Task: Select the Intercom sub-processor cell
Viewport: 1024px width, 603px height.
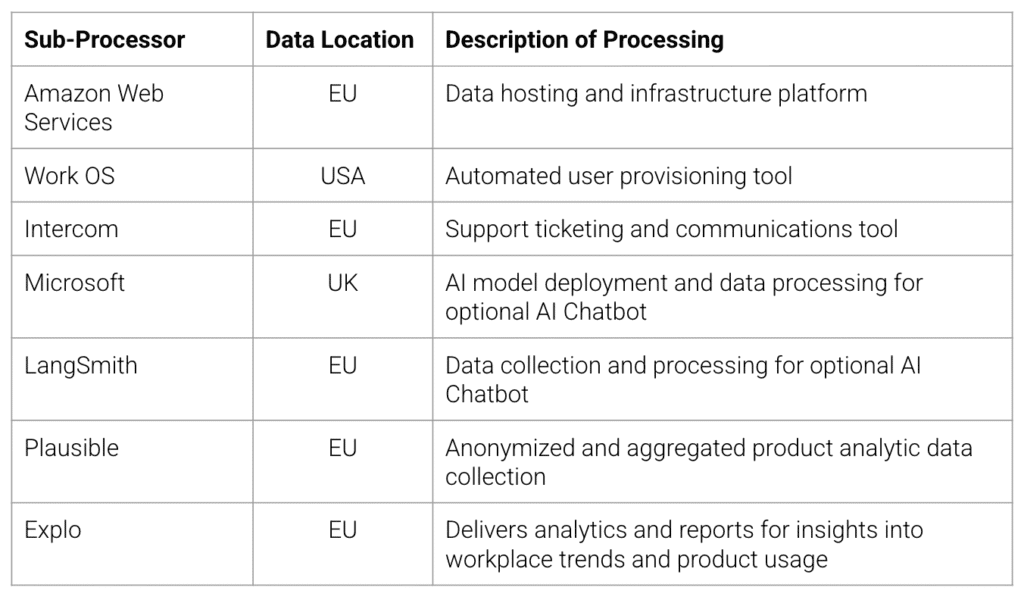Action: 72,229
